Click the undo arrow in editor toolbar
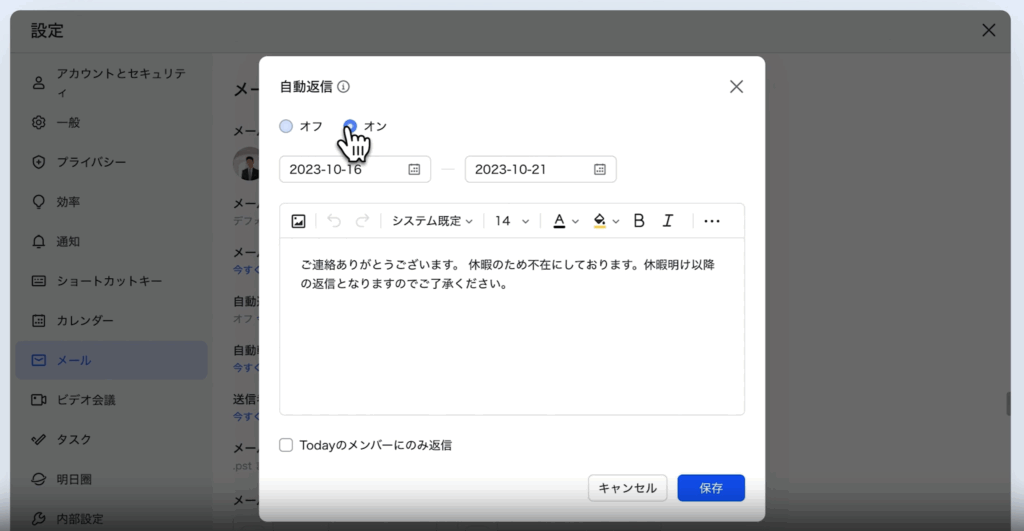 [334, 221]
